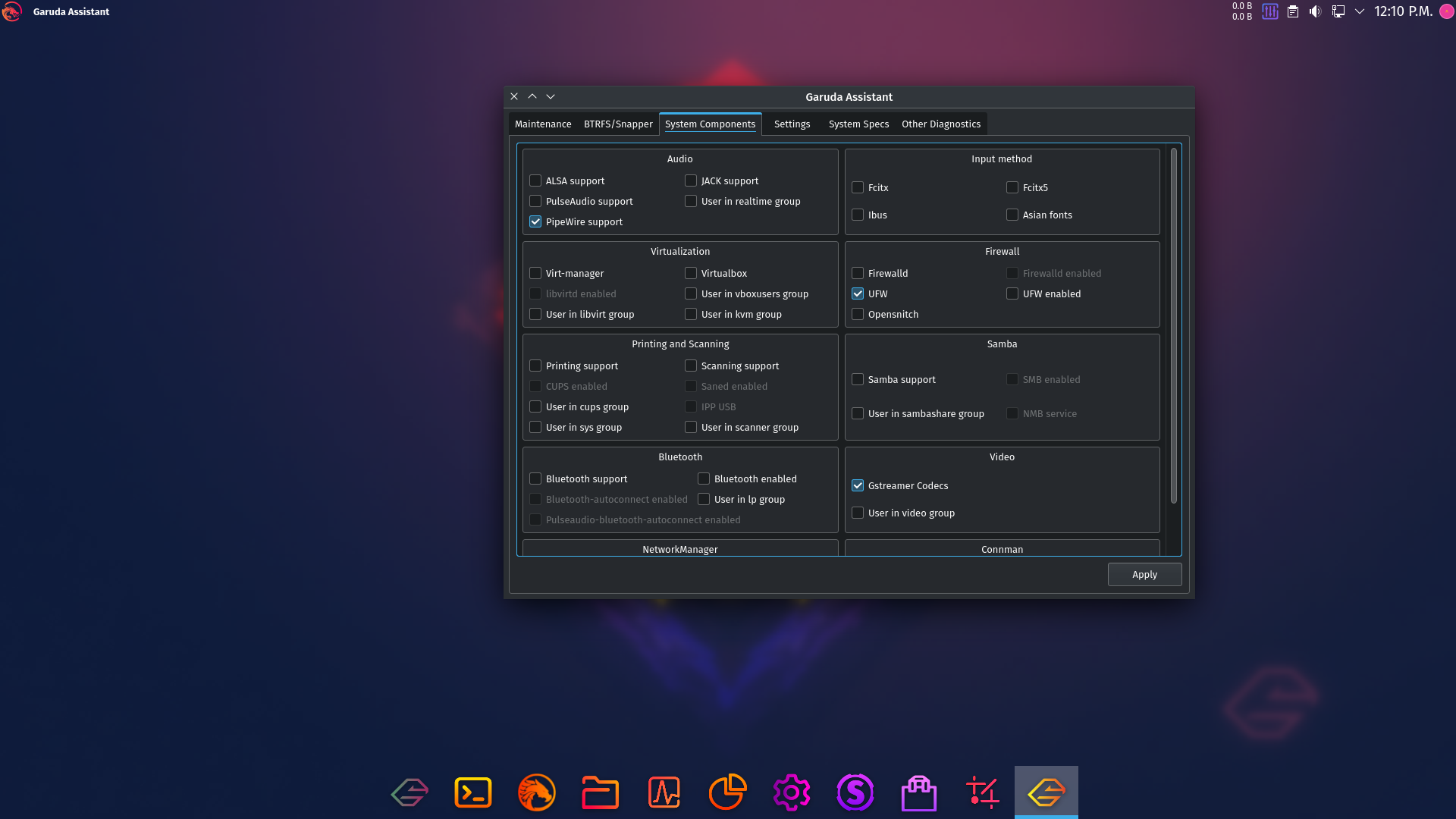Click the active Garuda Assistant dock icon
The height and width of the screenshot is (819, 1456).
(x=1046, y=793)
